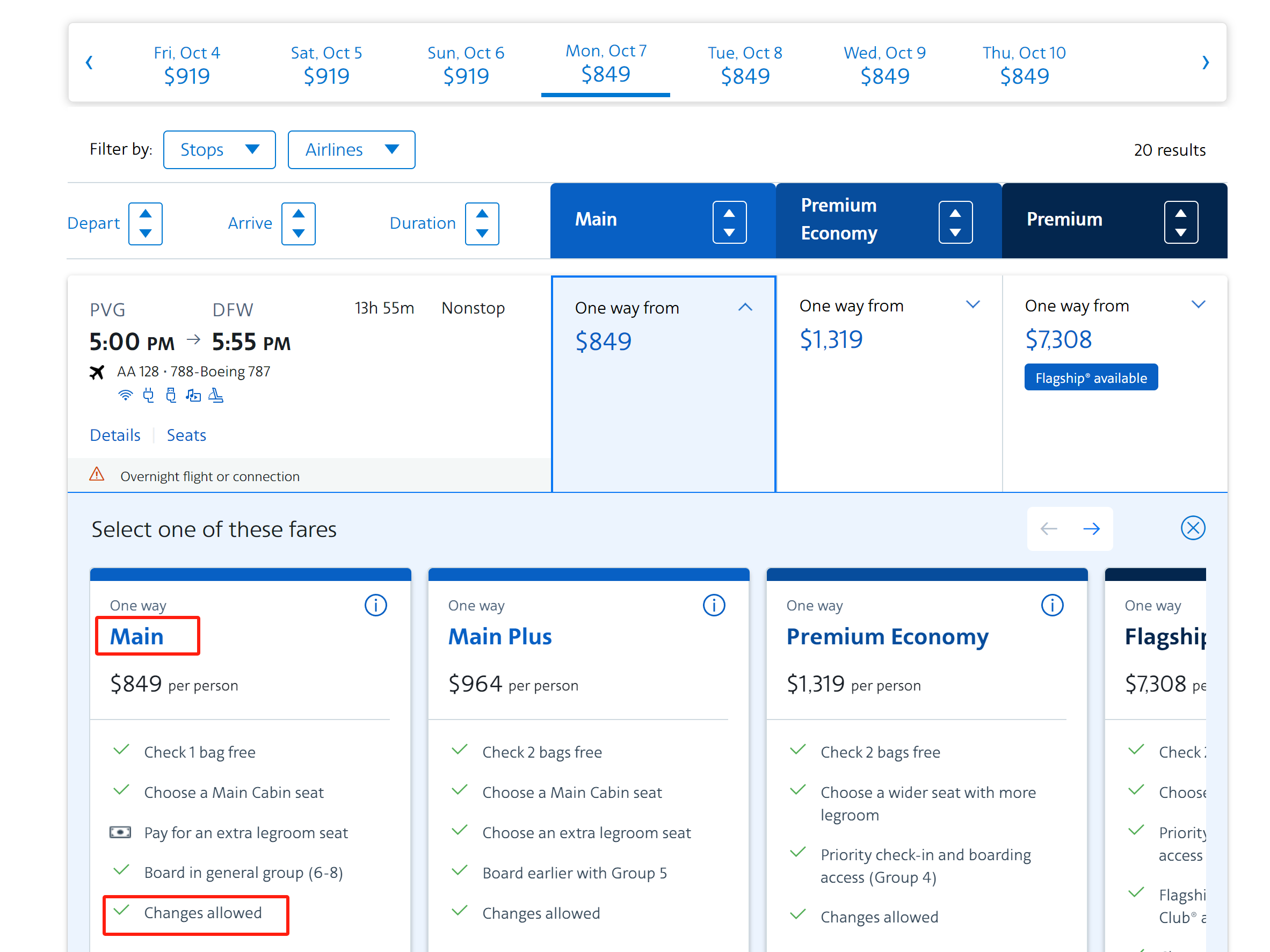Sort flights by Arrive time
Screen dimensions: 1270x952
tap(298, 223)
